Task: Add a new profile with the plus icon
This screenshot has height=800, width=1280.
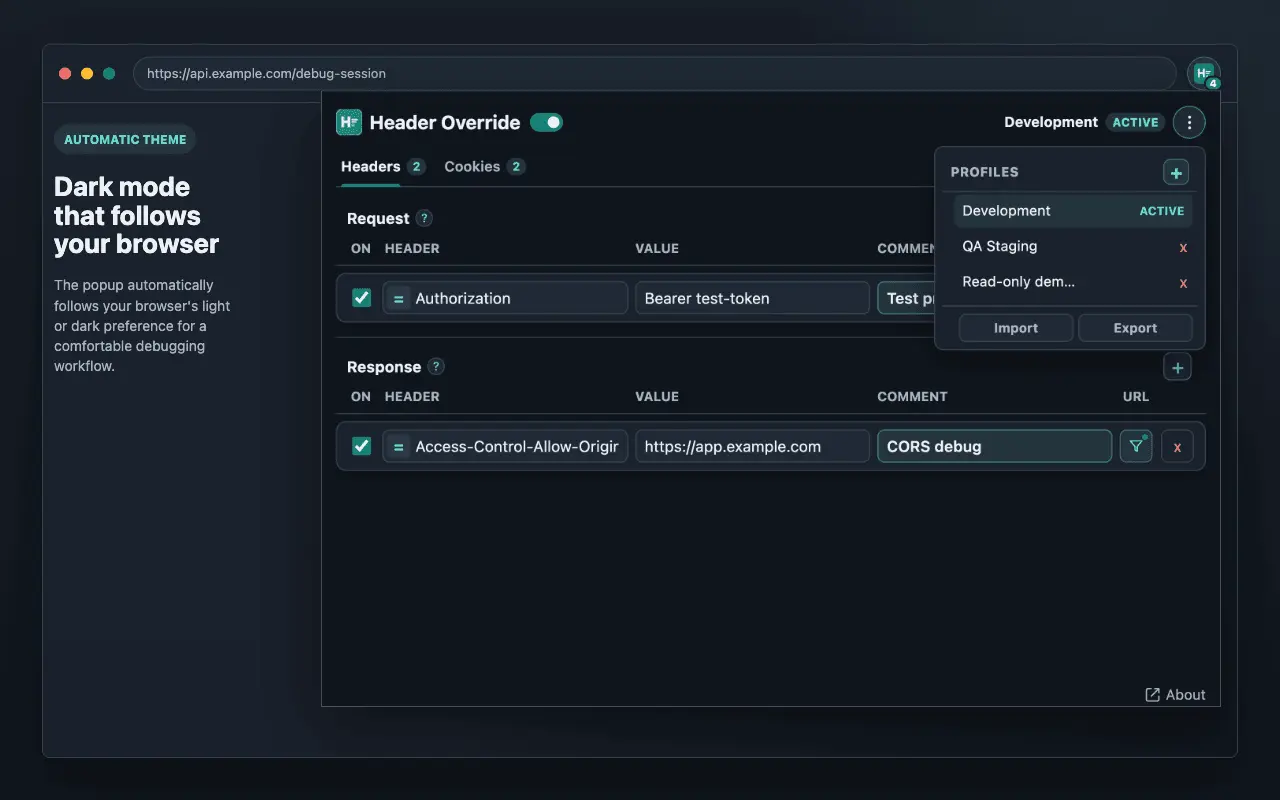Action: [1176, 173]
